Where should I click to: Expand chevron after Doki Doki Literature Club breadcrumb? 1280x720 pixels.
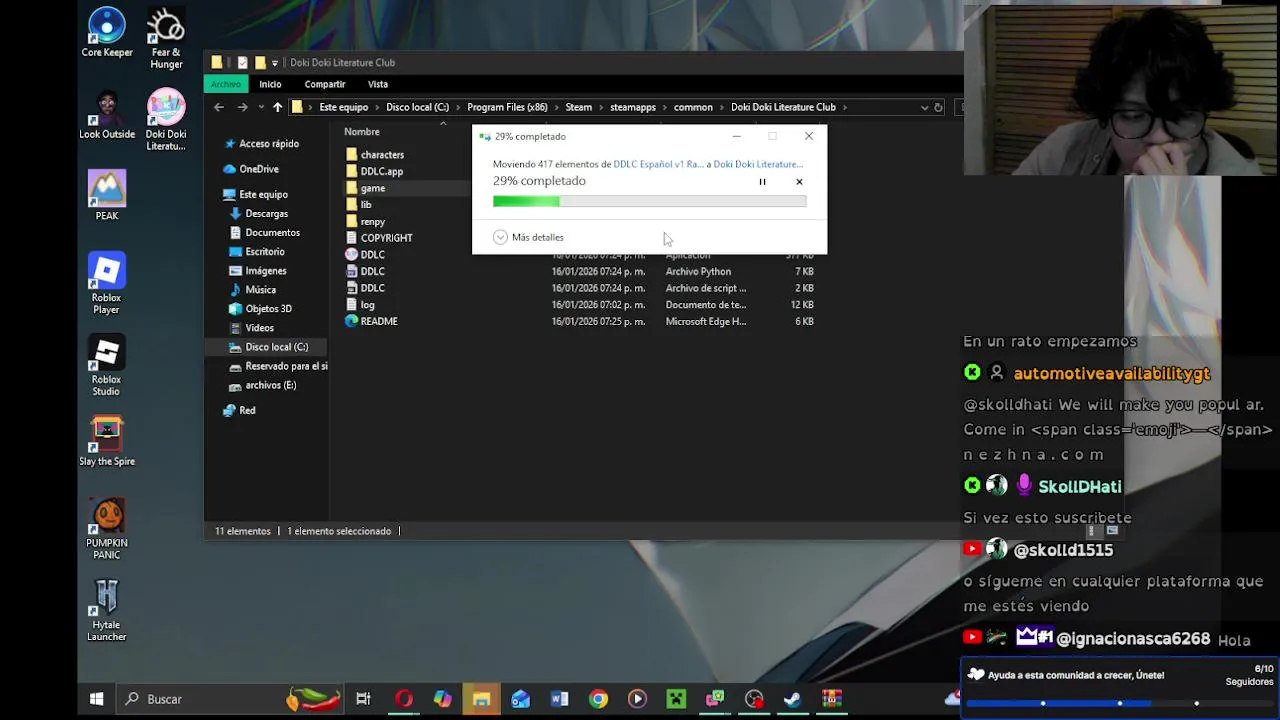[845, 107]
